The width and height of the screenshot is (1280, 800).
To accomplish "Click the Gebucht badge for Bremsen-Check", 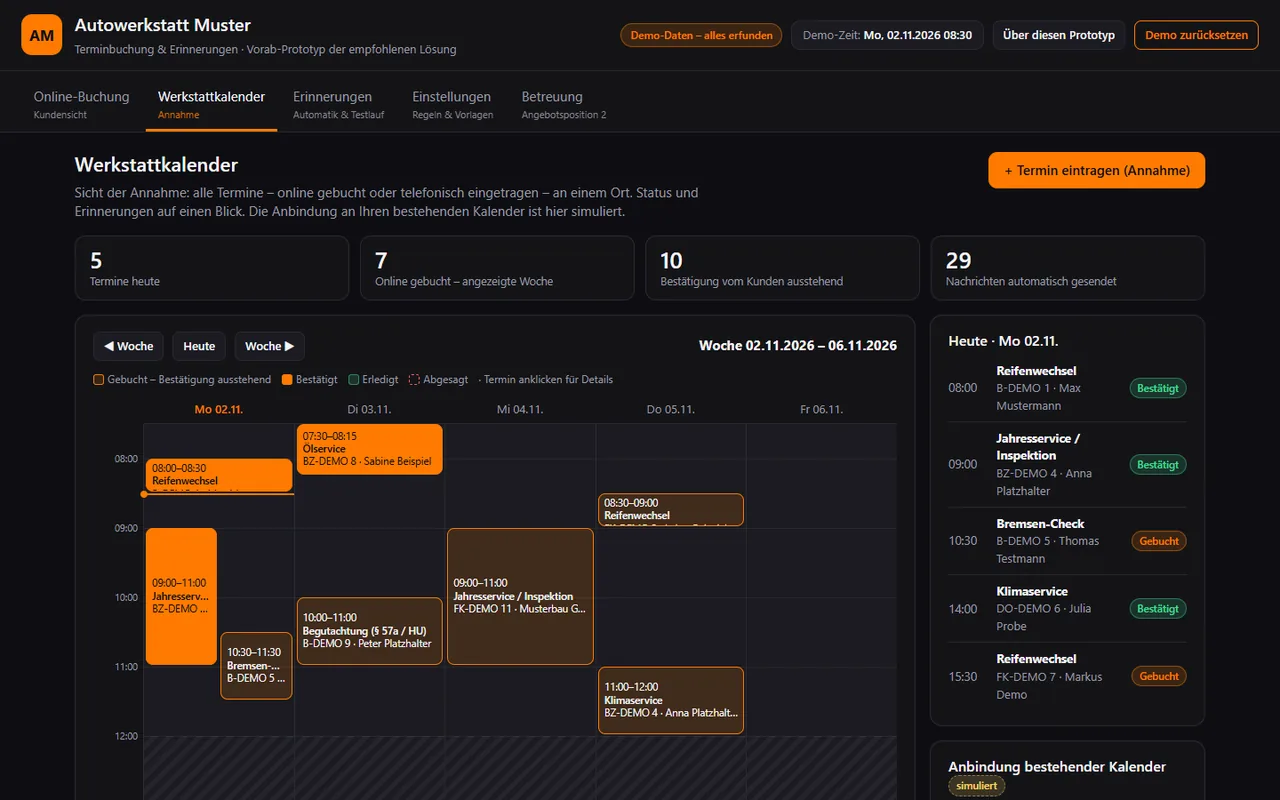I will click(x=1159, y=541).
